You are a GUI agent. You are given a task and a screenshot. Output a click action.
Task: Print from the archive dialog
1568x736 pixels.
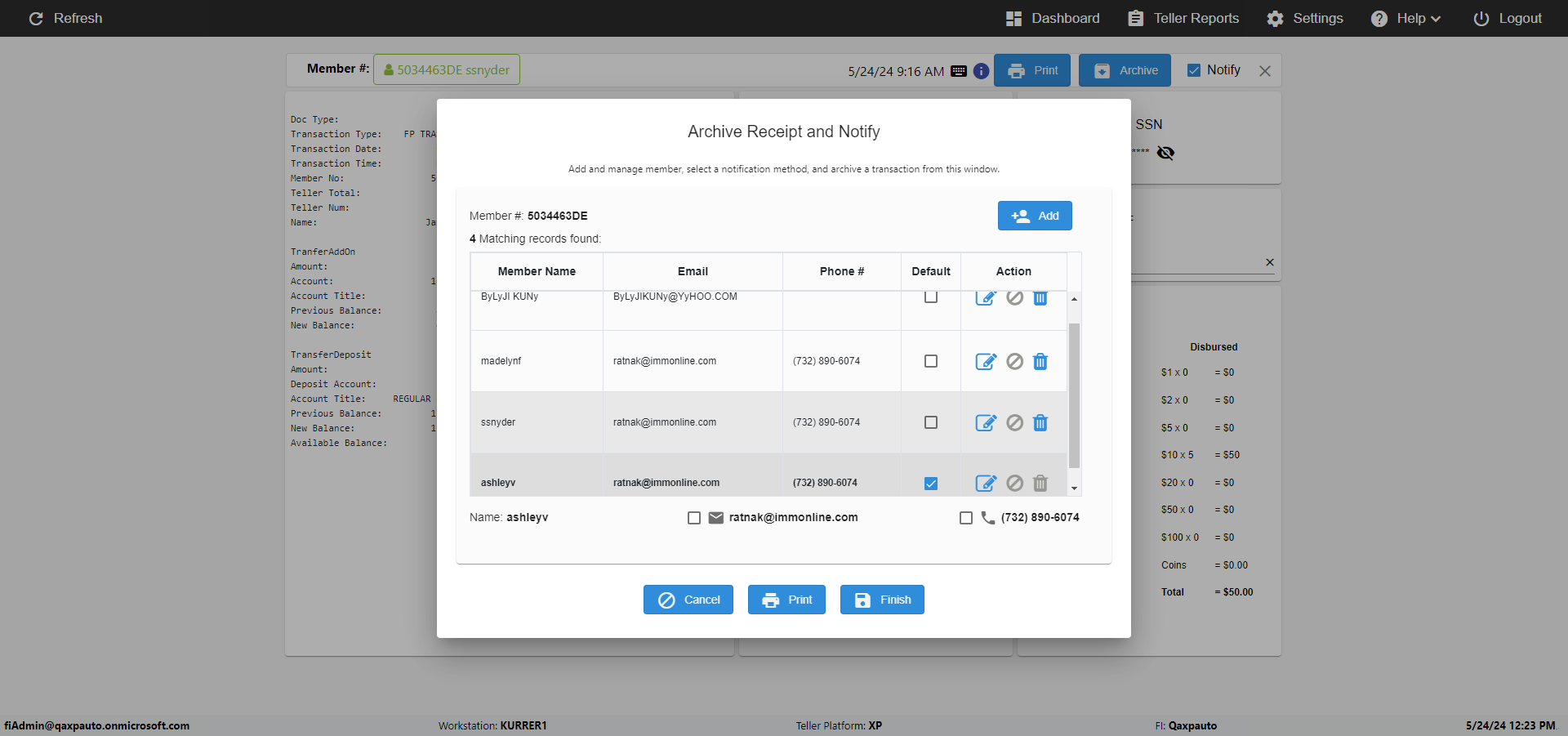(x=787, y=600)
